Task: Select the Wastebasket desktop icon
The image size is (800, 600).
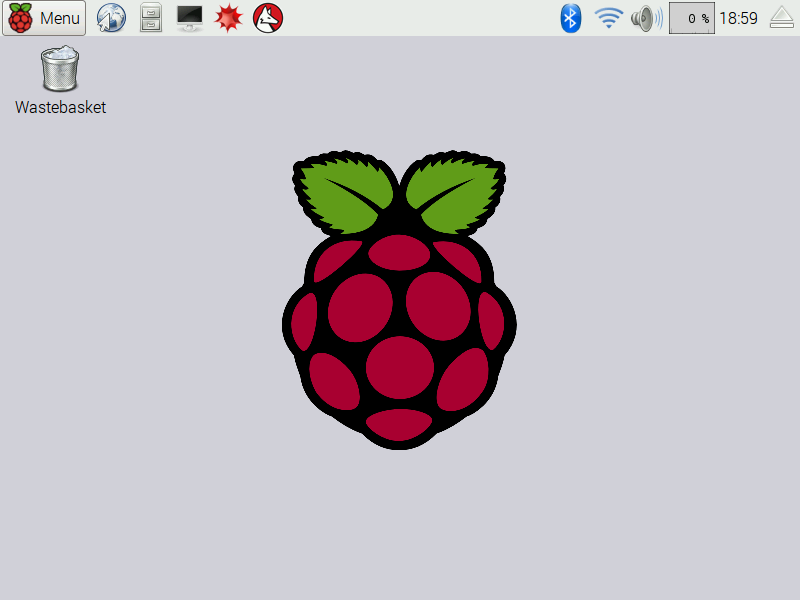Action: click(60, 81)
